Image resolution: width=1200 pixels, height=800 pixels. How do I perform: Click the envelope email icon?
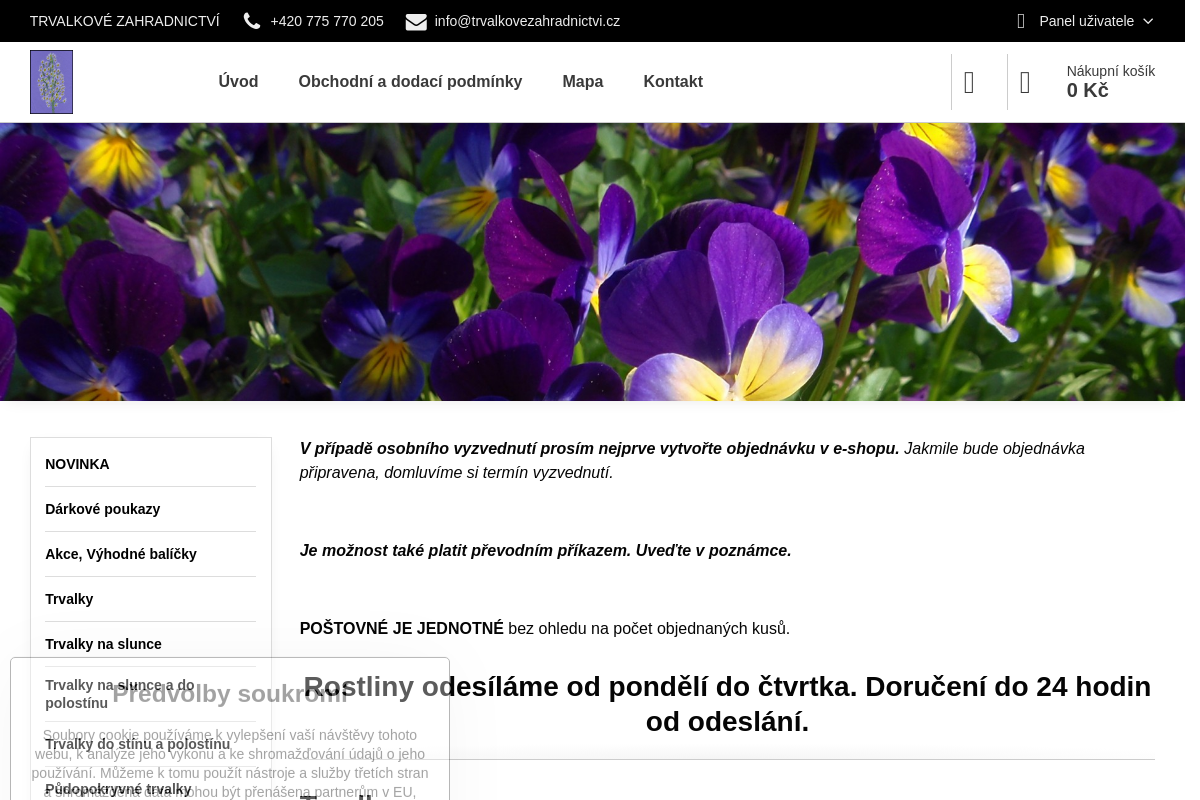(416, 22)
